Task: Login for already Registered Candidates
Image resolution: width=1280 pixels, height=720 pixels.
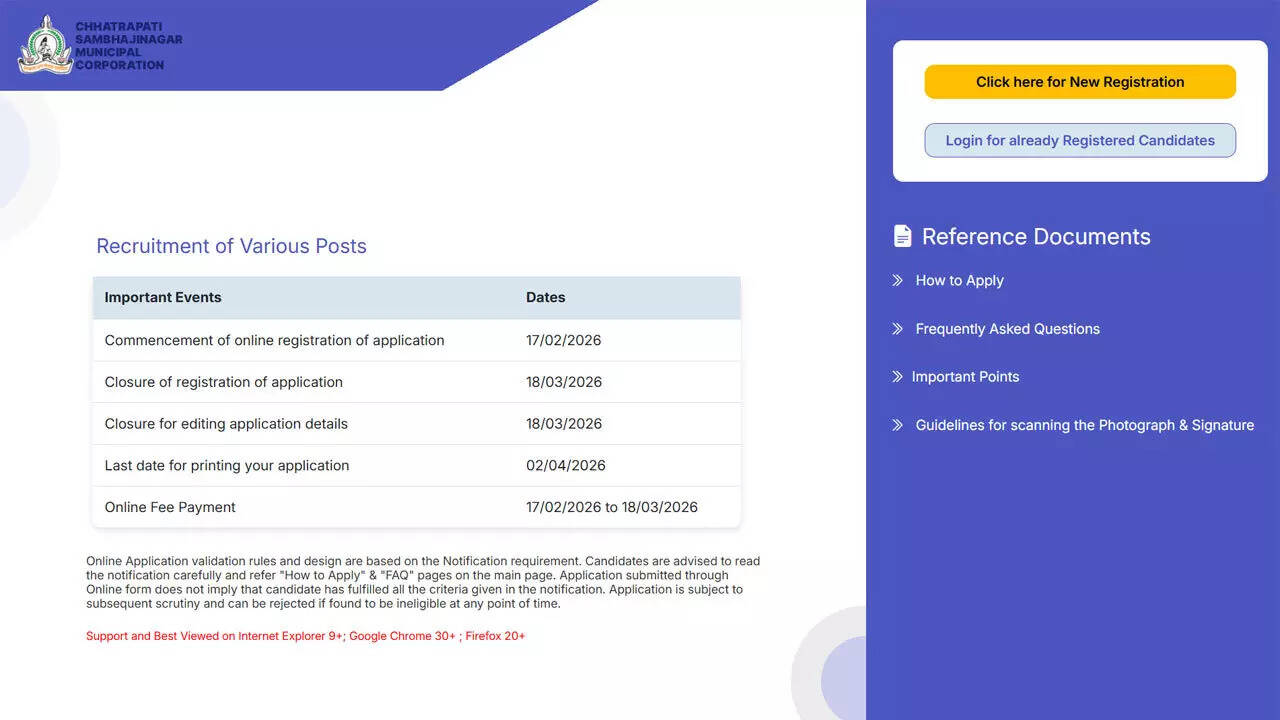Action: (x=1079, y=140)
